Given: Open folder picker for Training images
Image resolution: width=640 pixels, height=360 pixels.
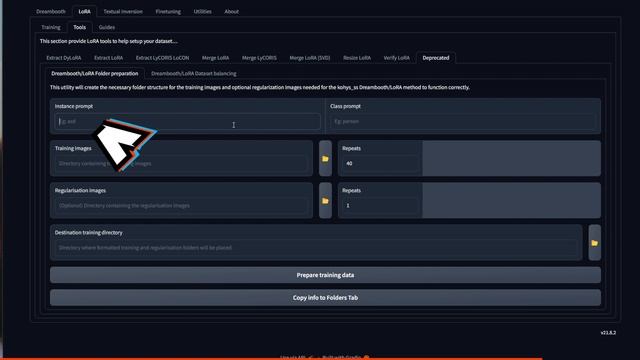Looking at the screenshot, I should [x=325, y=158].
